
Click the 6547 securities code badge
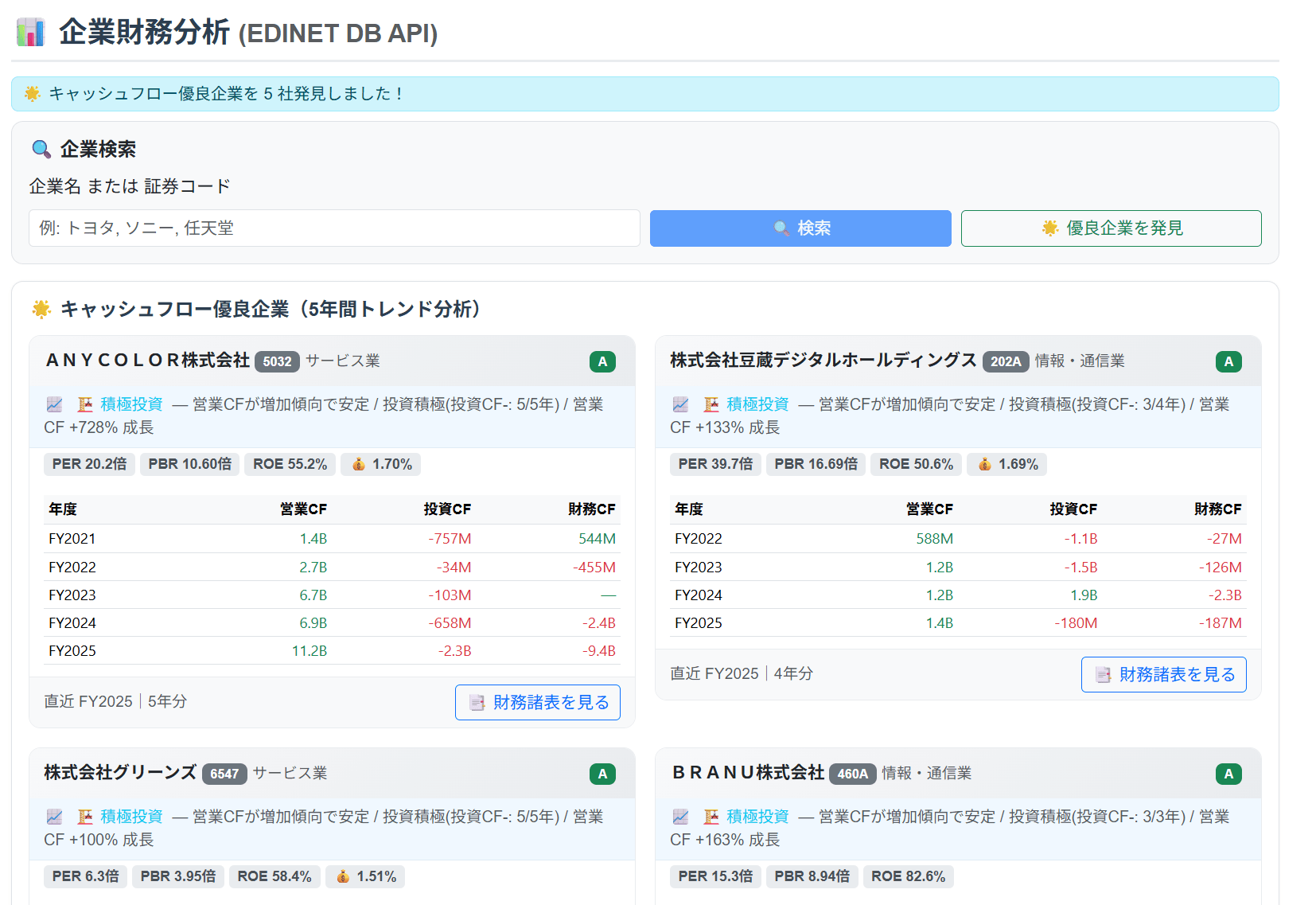pos(224,774)
